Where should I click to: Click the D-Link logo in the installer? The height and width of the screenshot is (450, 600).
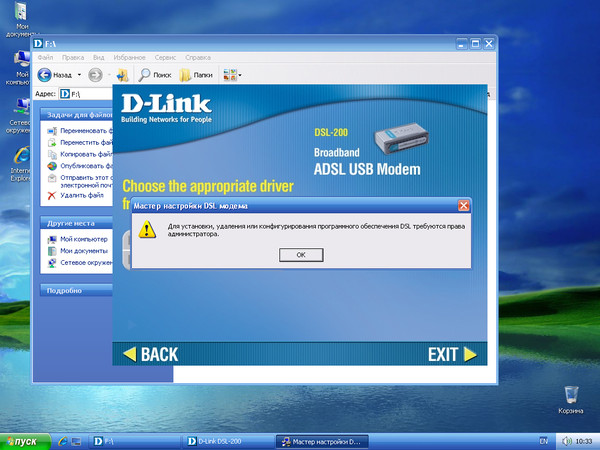click(166, 108)
